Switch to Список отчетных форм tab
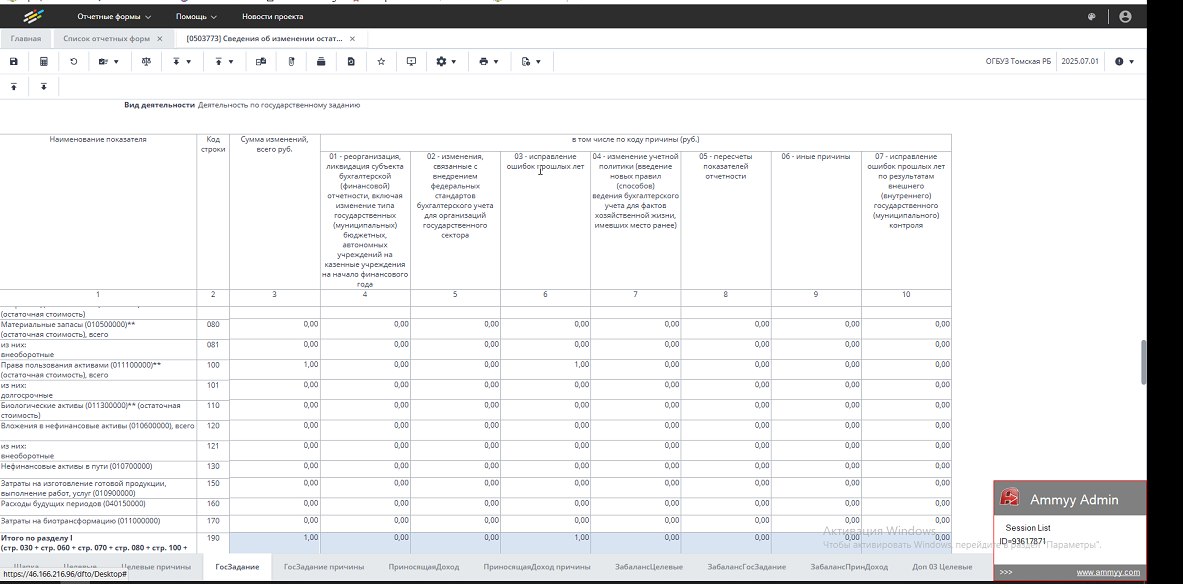Image resolution: width=1183 pixels, height=584 pixels. [x=106, y=38]
